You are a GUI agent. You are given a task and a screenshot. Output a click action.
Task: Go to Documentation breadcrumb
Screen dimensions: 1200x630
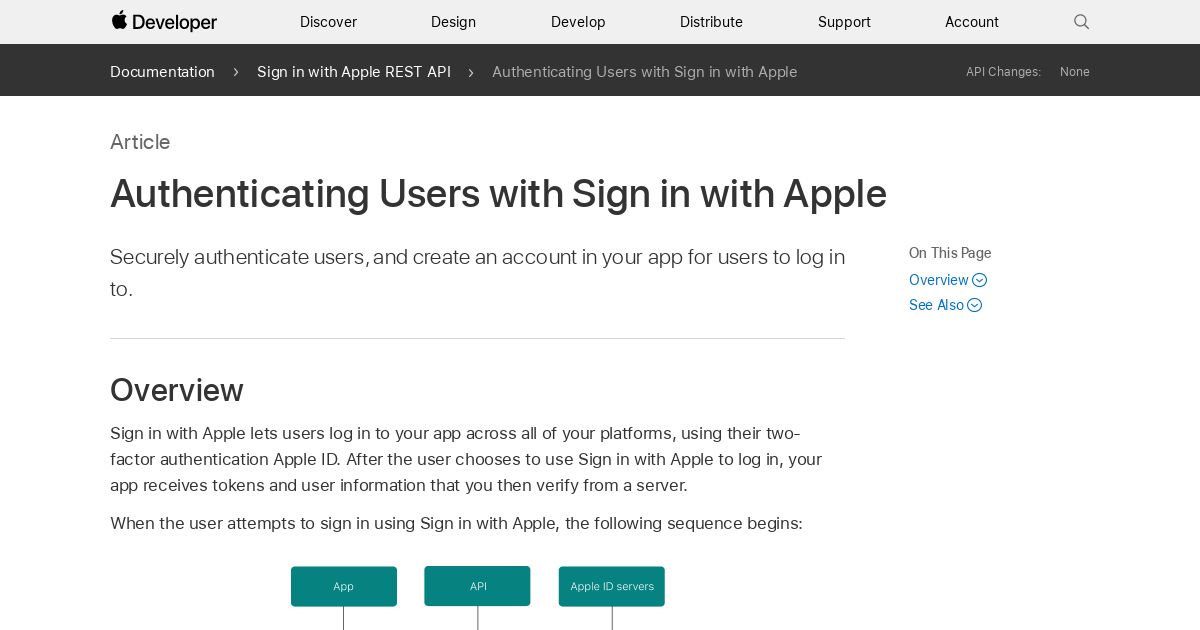pyautogui.click(x=162, y=72)
